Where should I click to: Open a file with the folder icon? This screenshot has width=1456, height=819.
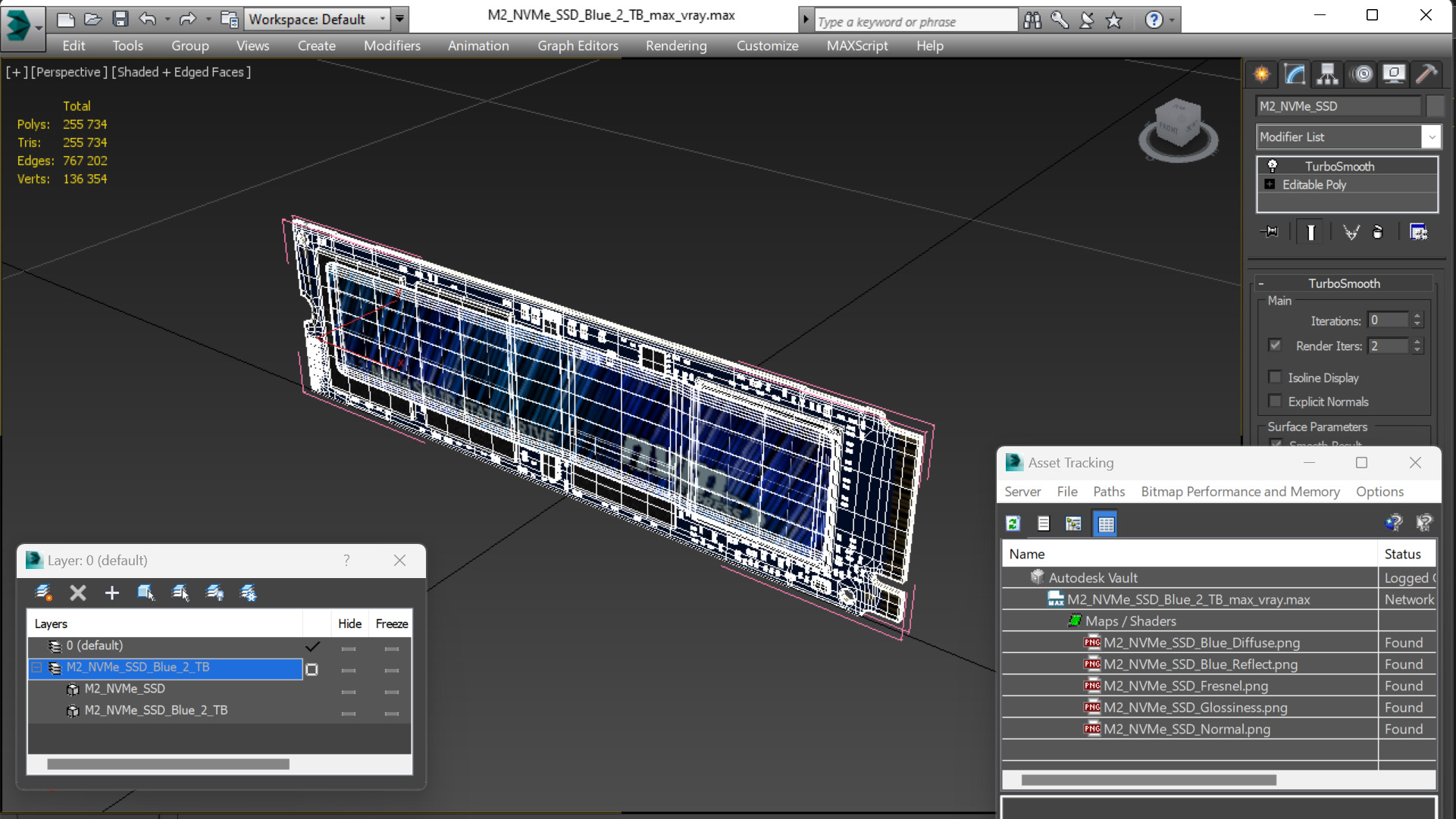[x=93, y=19]
